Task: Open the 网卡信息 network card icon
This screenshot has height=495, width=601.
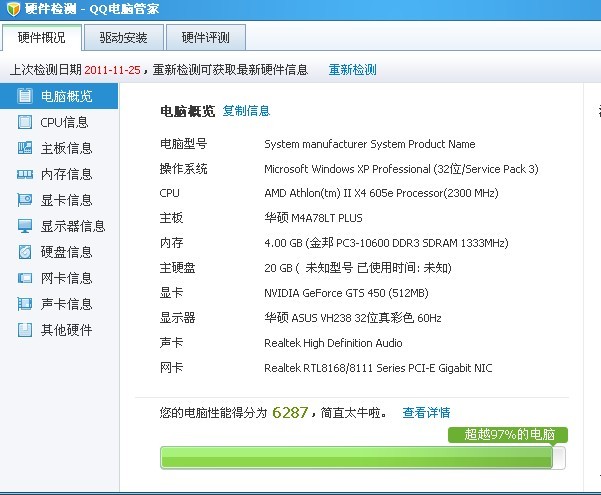Action: tap(25, 278)
